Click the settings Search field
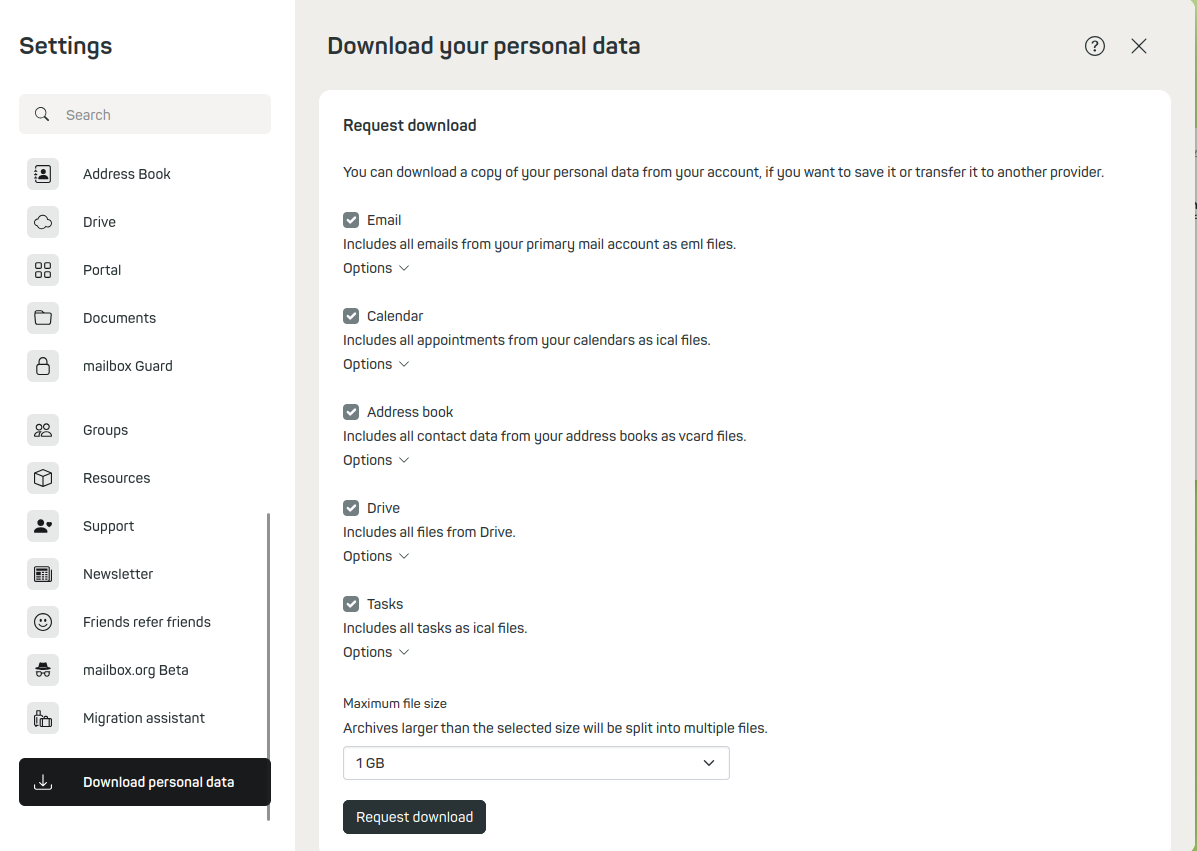1197x851 pixels. [x=160, y=115]
